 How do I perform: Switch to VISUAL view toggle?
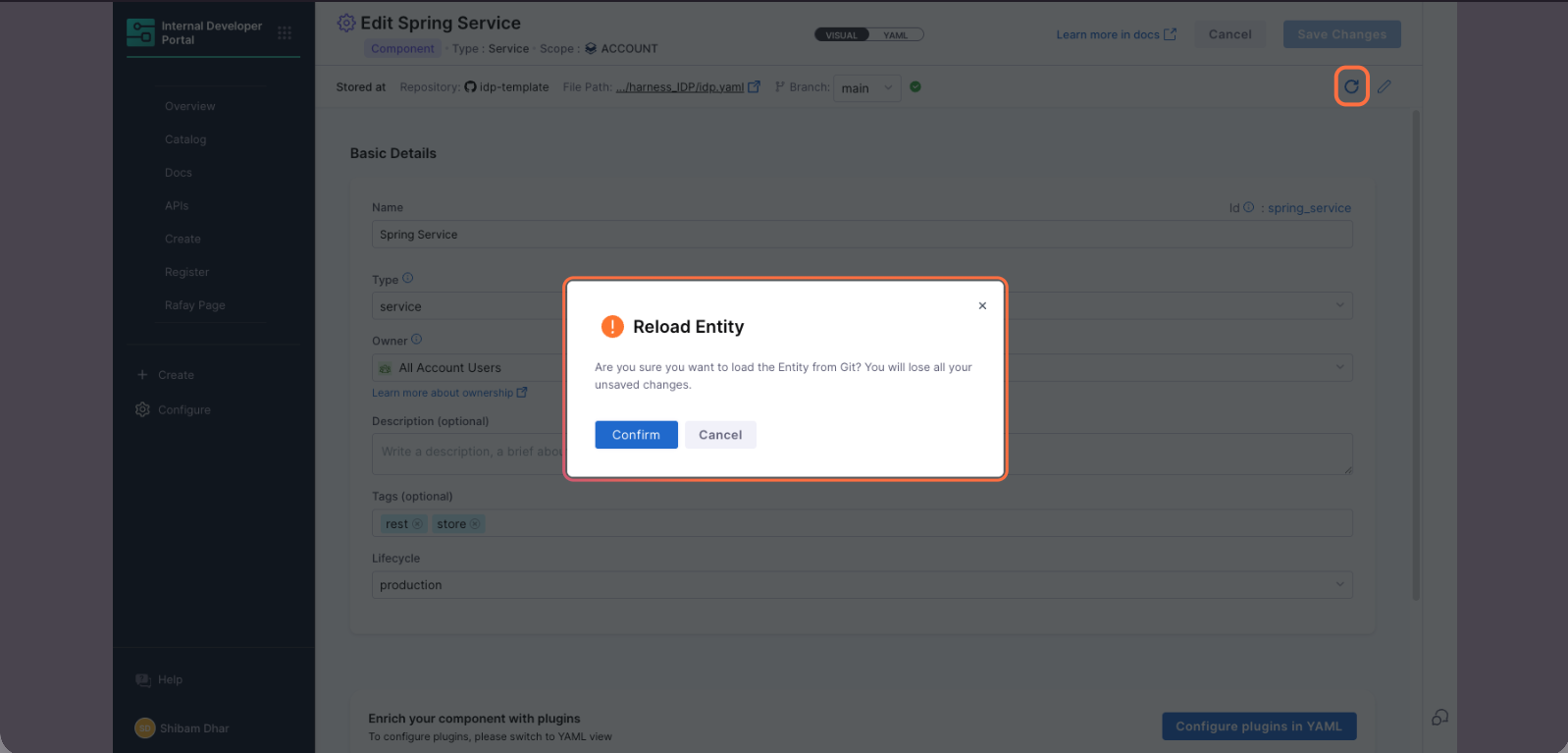click(841, 35)
